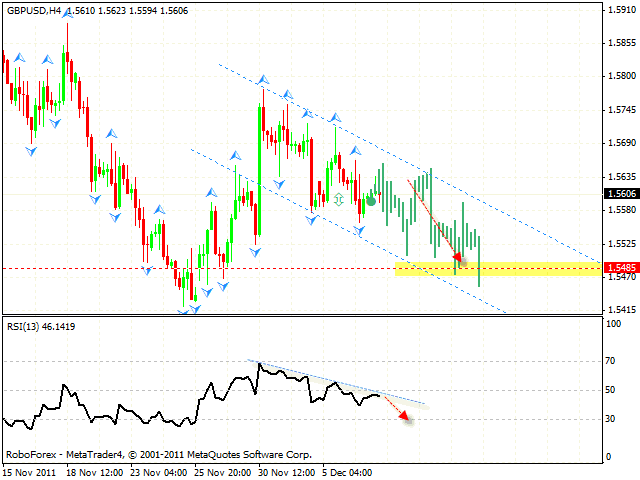Click the green circle marker on the chart
The width and height of the screenshot is (640, 480).
(371, 201)
